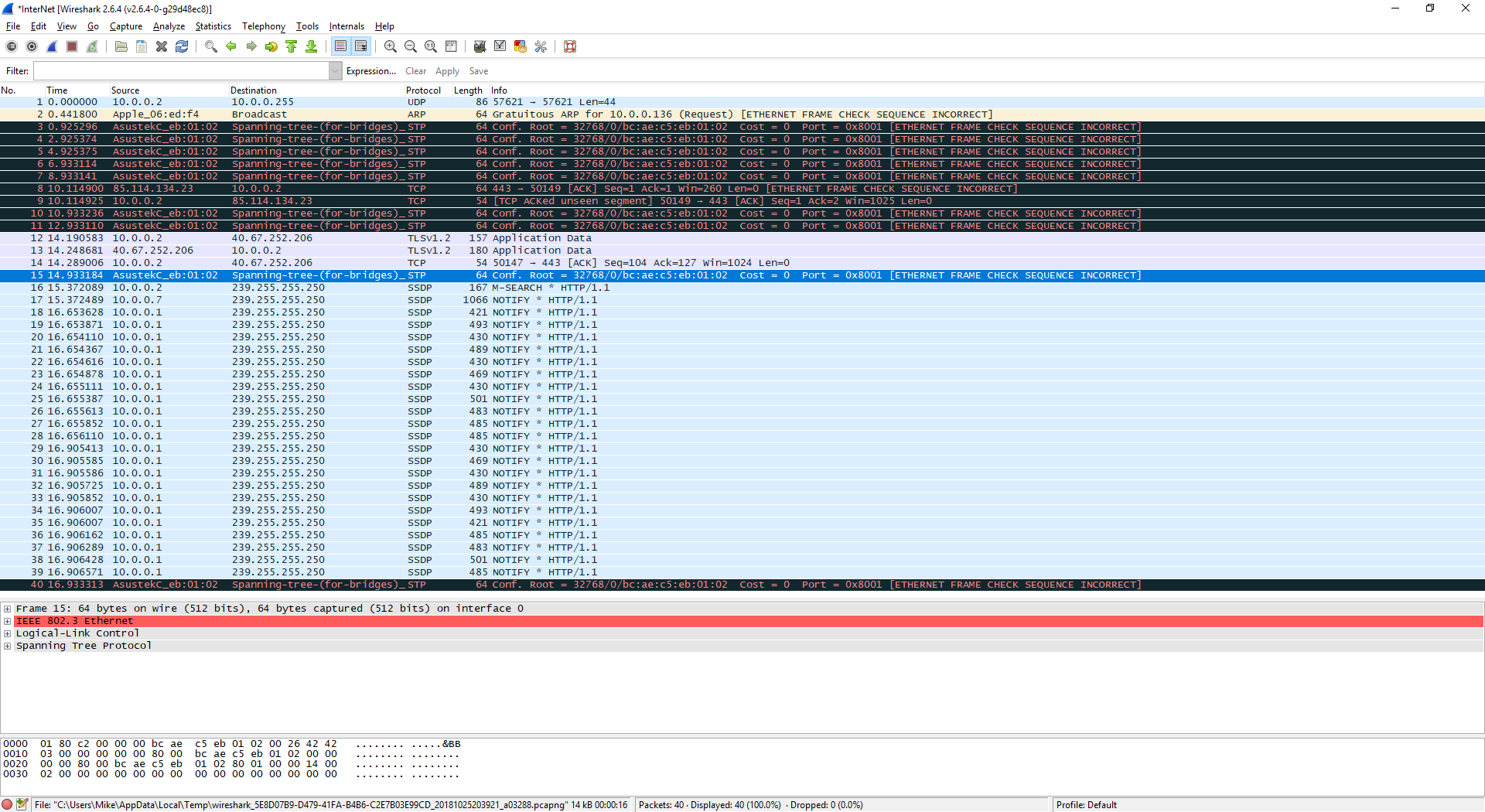1485x812 pixels.
Task: Select packet 2 Gratuitous ARP row
Action: (742, 114)
